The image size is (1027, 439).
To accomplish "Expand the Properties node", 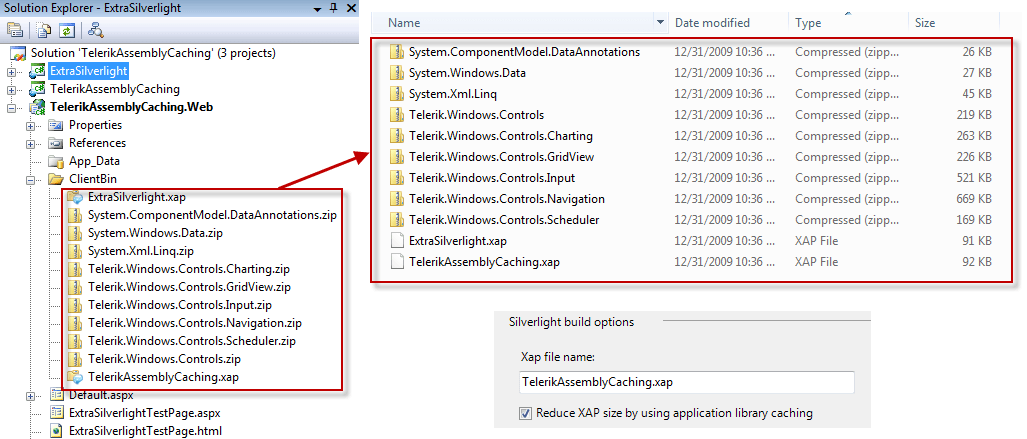I will click(x=30, y=125).
